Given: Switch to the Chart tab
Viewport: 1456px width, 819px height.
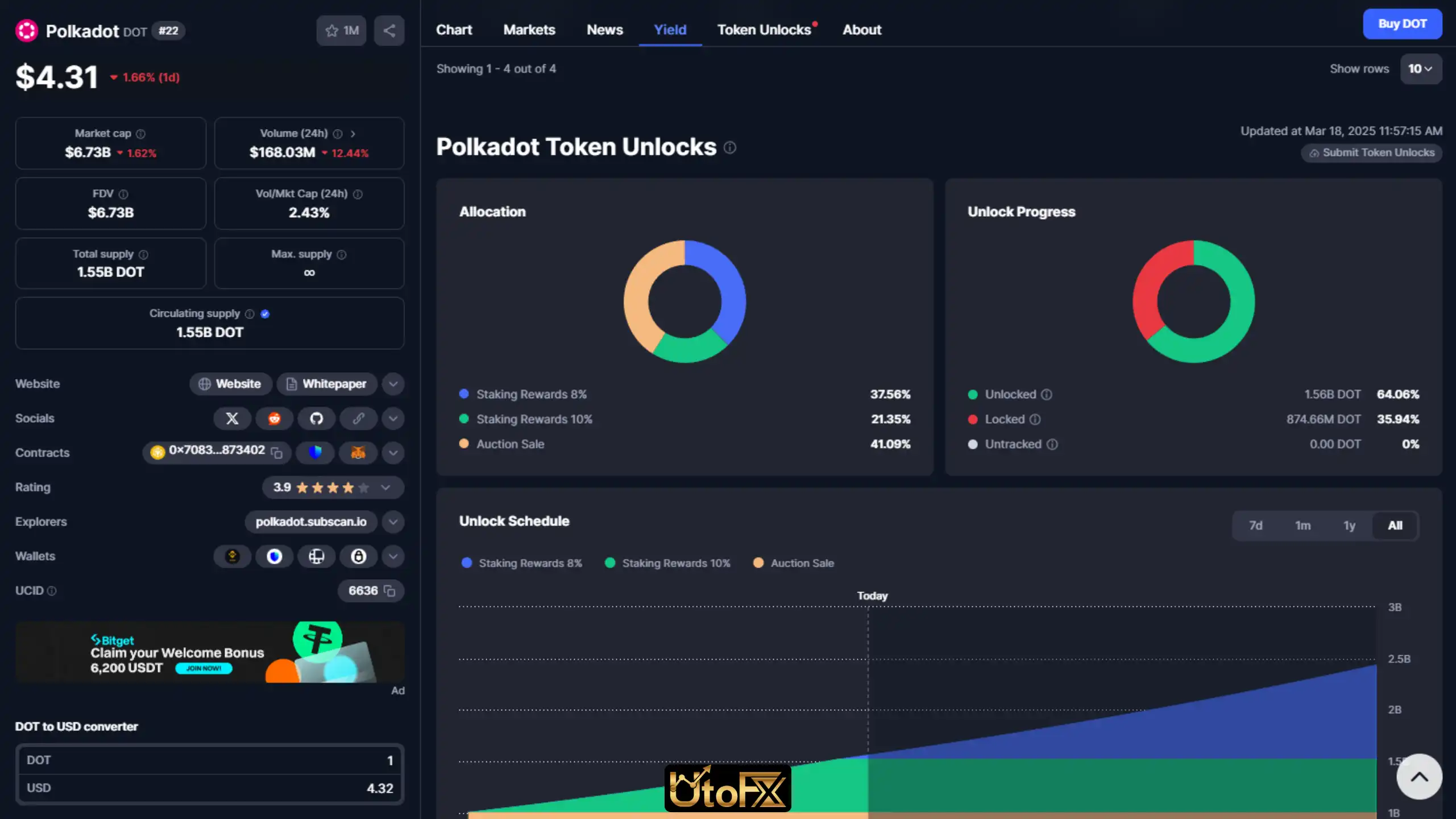Looking at the screenshot, I should tap(454, 30).
